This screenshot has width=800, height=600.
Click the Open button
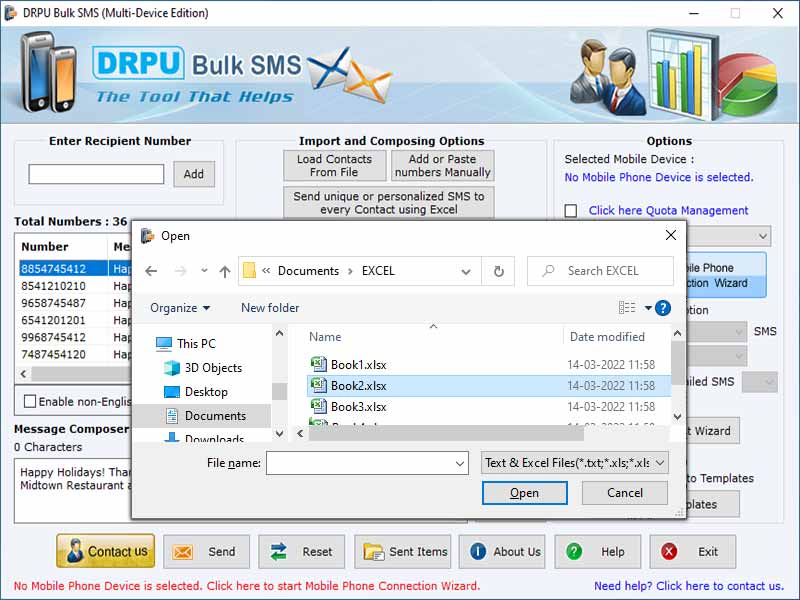[x=524, y=492]
